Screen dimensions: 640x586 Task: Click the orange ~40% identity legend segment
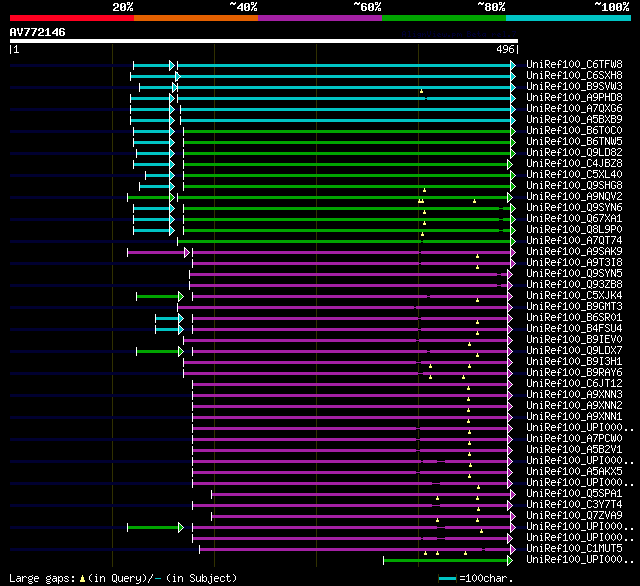(196, 18)
